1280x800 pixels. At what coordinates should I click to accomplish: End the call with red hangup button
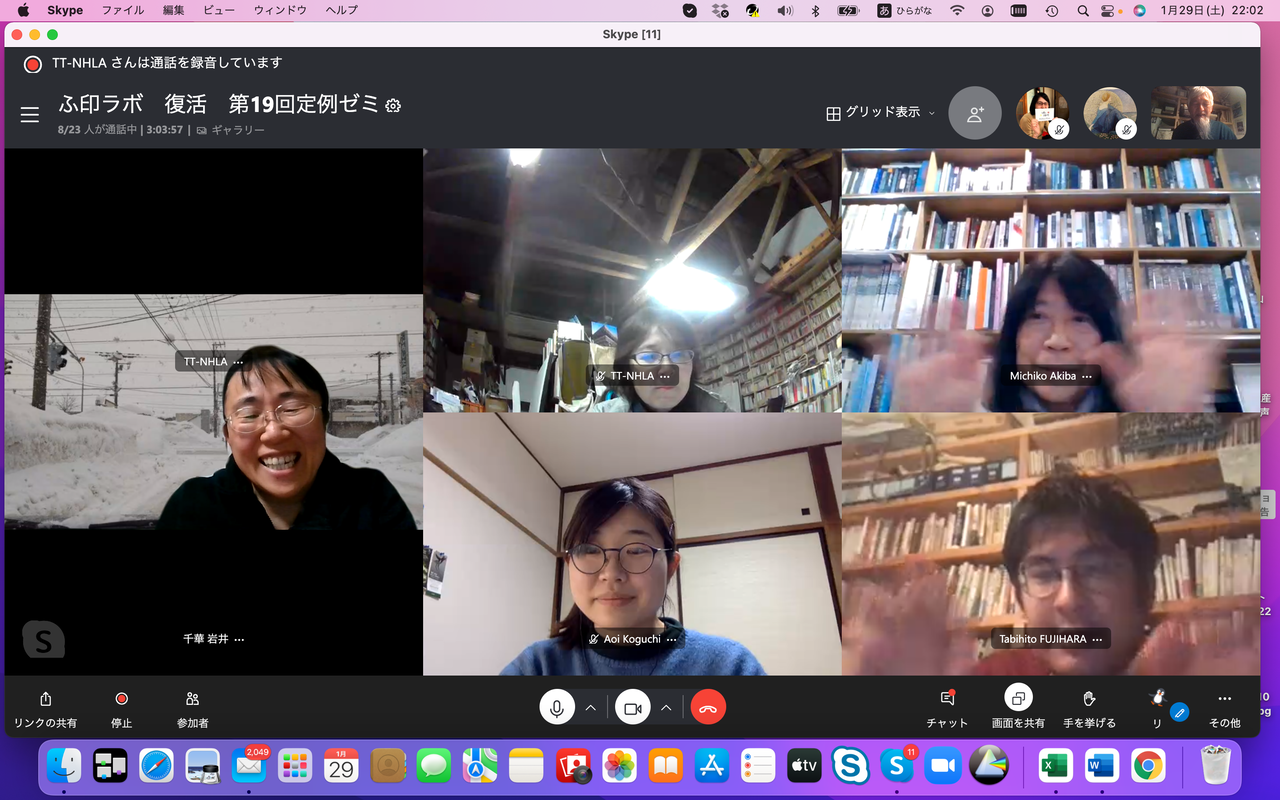click(708, 708)
